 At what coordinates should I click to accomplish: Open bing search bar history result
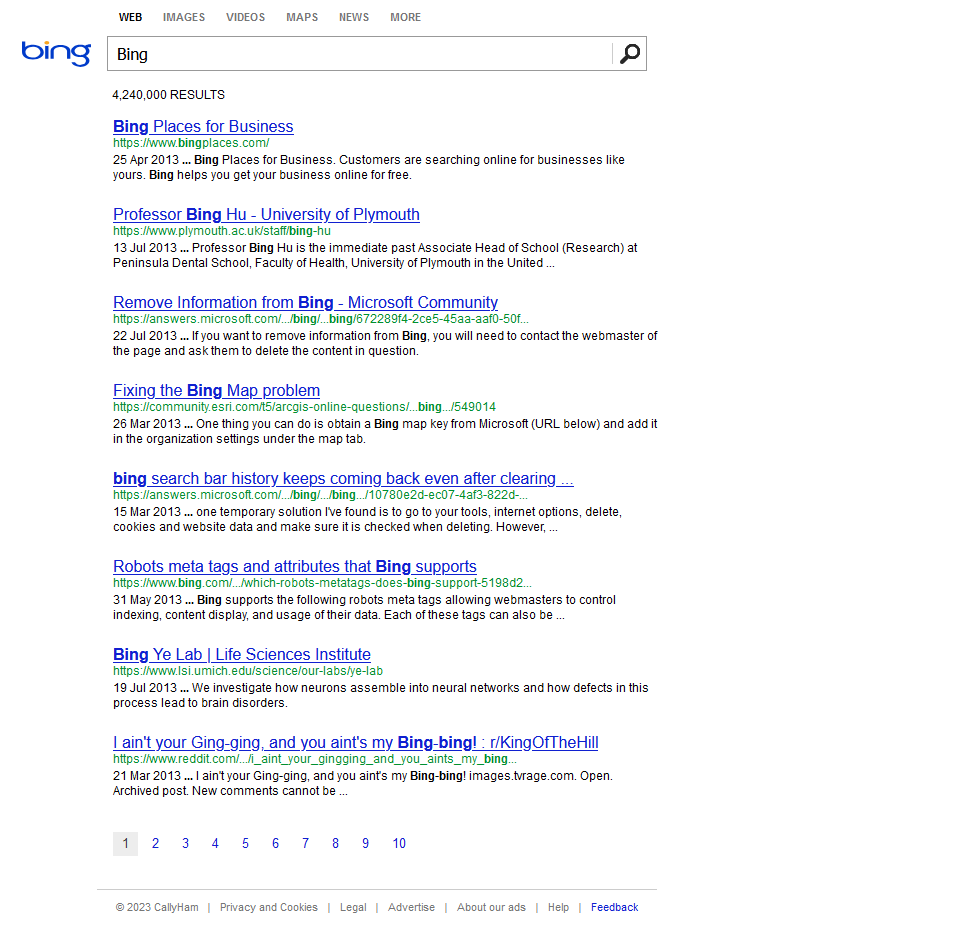pos(343,479)
